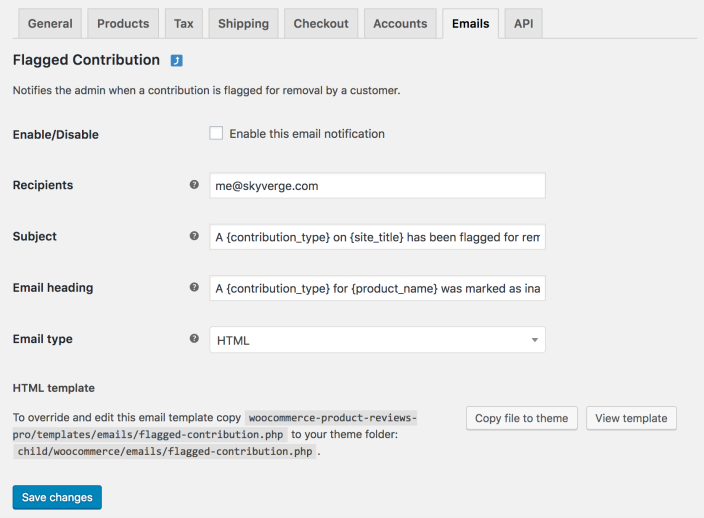704x518 pixels.
Task: Click the Emails tab
Action: (x=470, y=23)
